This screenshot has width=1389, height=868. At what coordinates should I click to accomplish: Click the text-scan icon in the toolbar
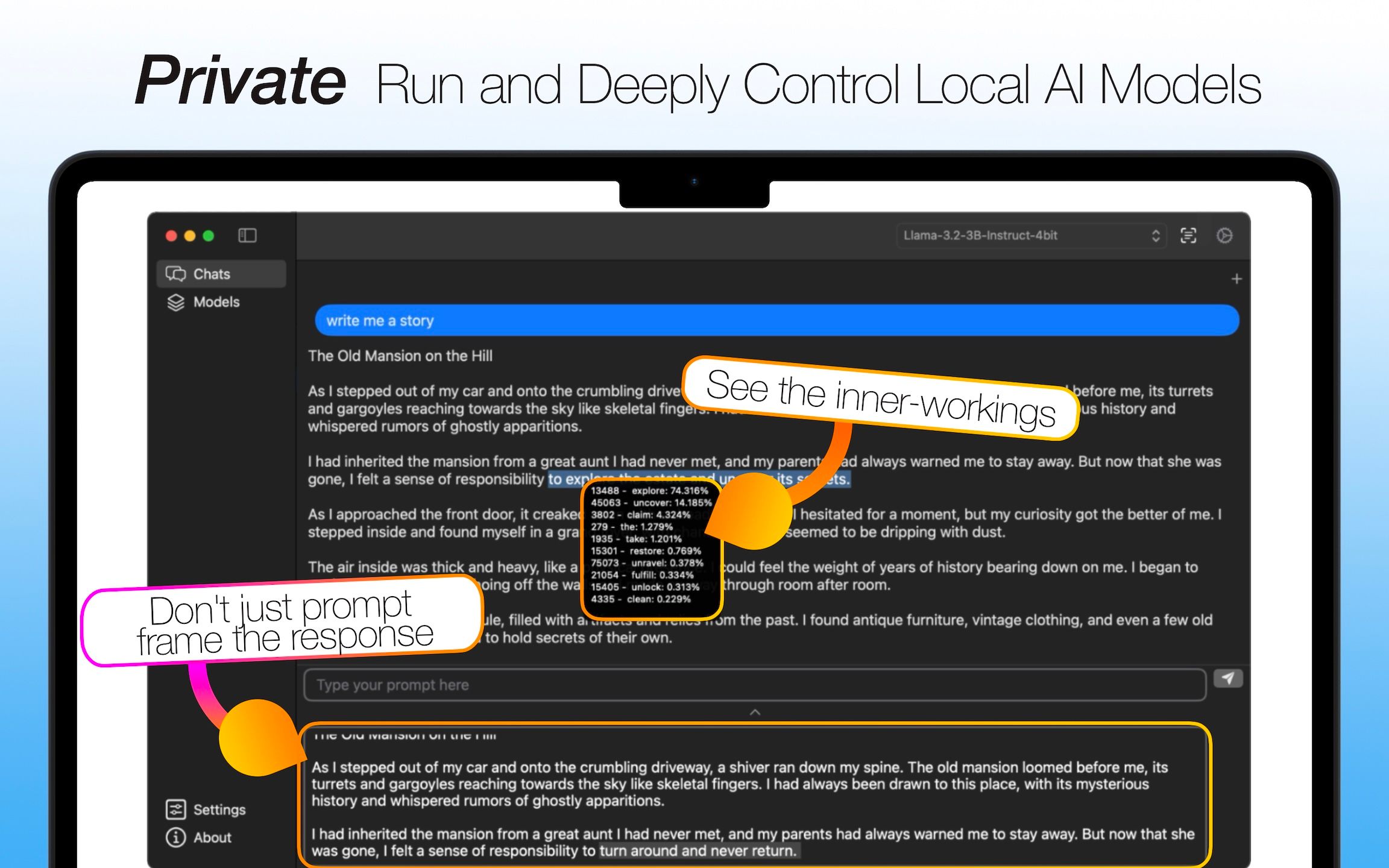(x=1188, y=236)
